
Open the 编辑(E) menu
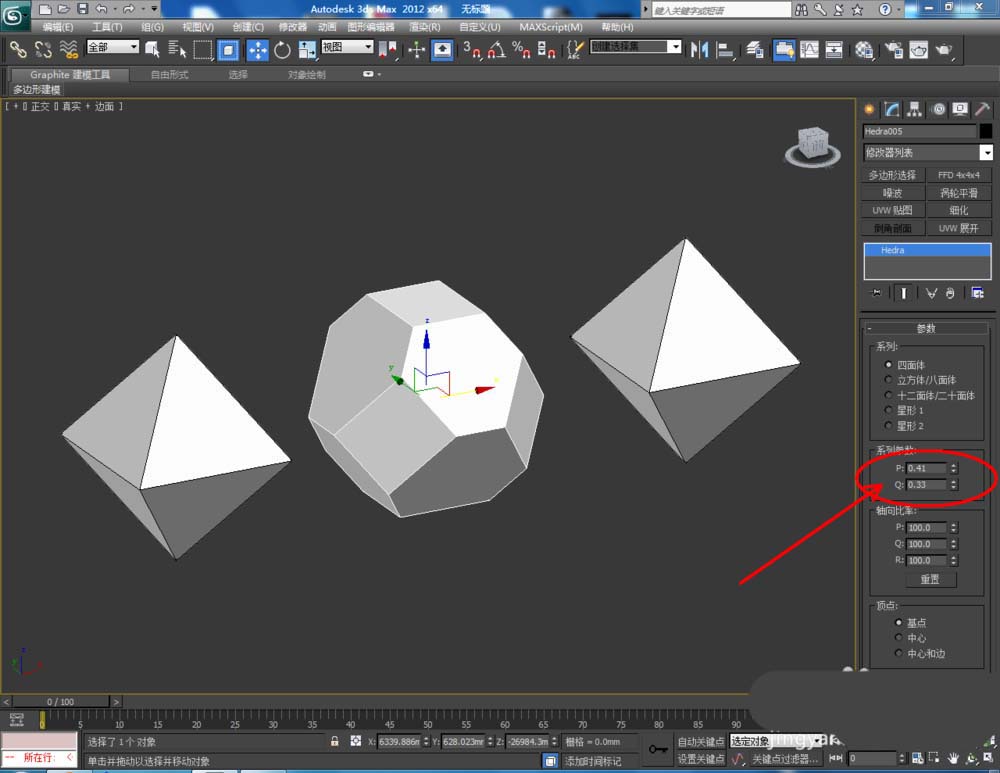(57, 27)
